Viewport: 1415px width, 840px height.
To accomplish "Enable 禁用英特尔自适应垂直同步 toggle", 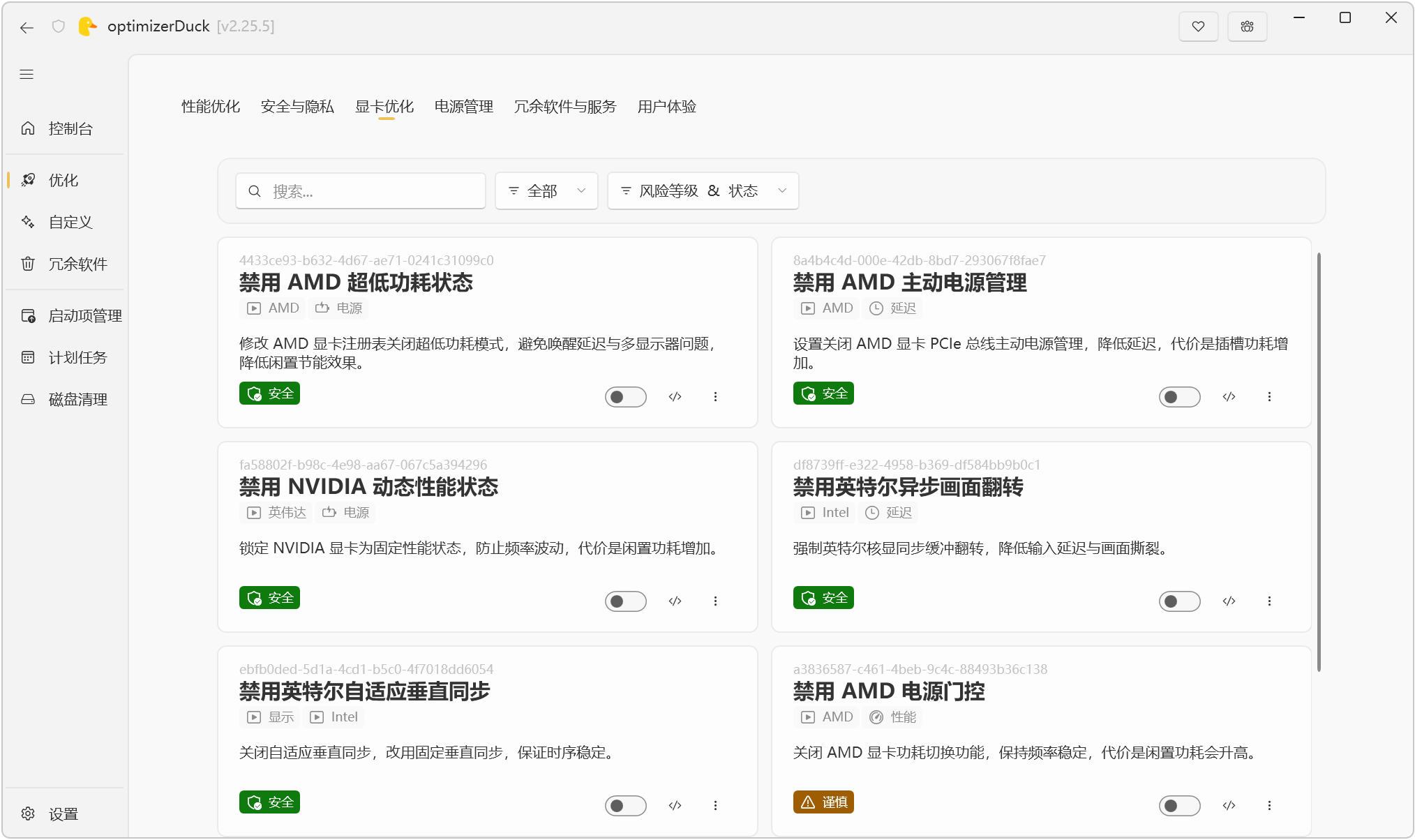I will (x=626, y=806).
